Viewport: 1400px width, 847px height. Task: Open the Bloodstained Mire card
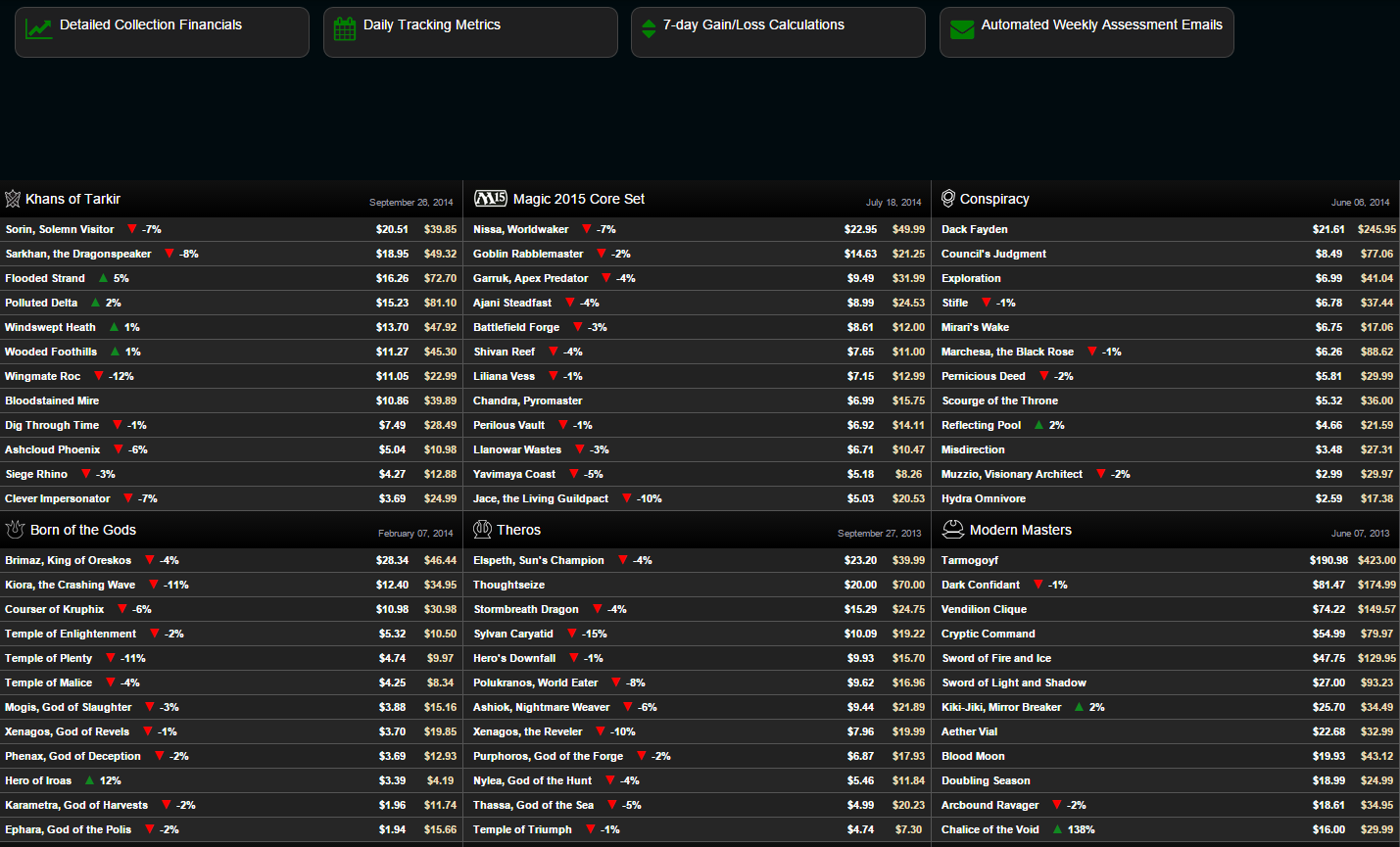(52, 400)
